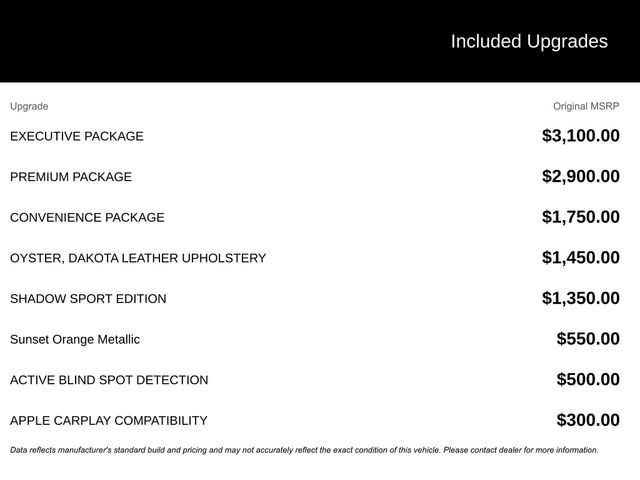This screenshot has height=480, width=640.
Task: Click the $2,900.00 price
Action: [x=580, y=177]
